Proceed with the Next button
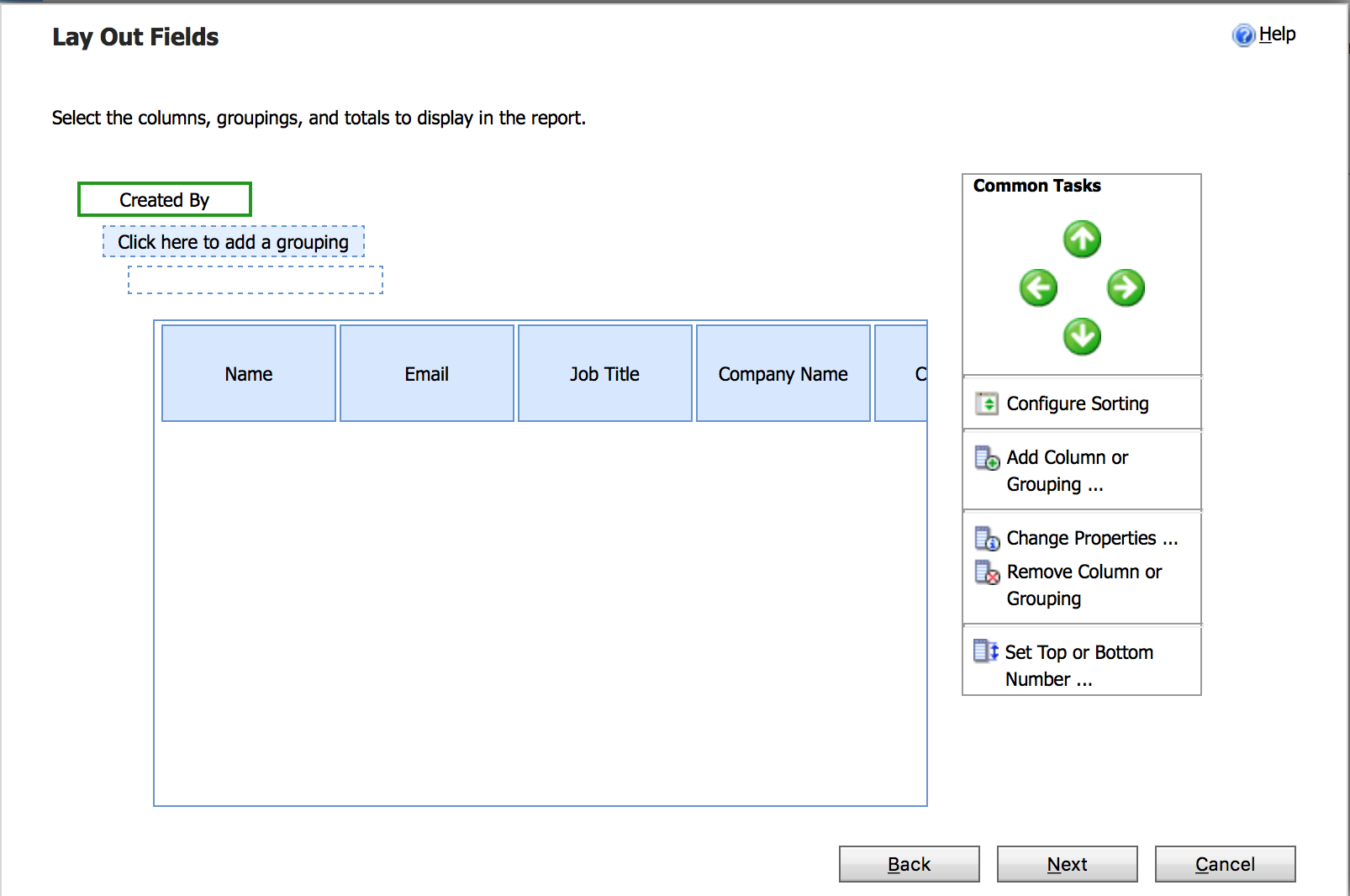Screen dimensions: 1350x896 (1068, 864)
